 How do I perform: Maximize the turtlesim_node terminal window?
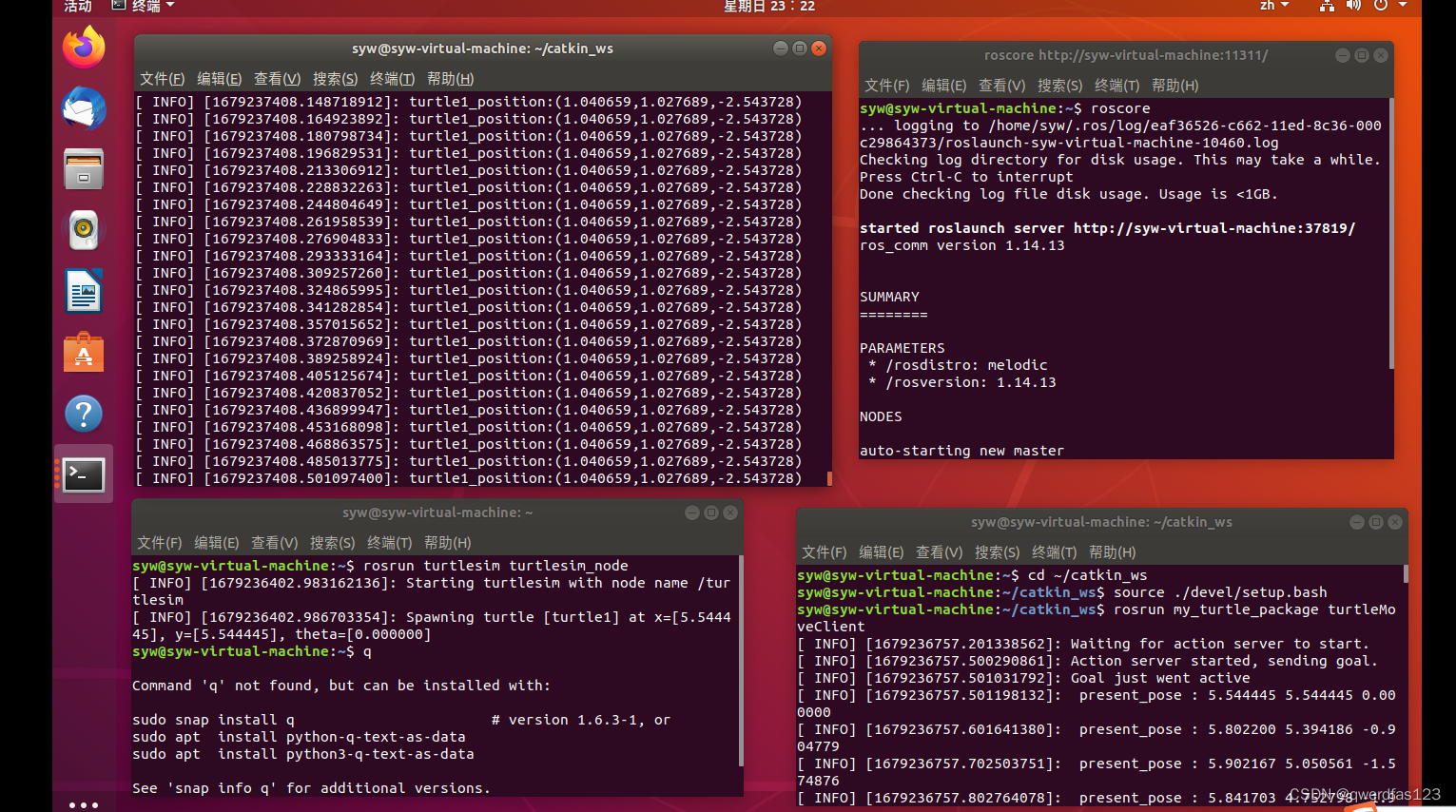point(711,512)
